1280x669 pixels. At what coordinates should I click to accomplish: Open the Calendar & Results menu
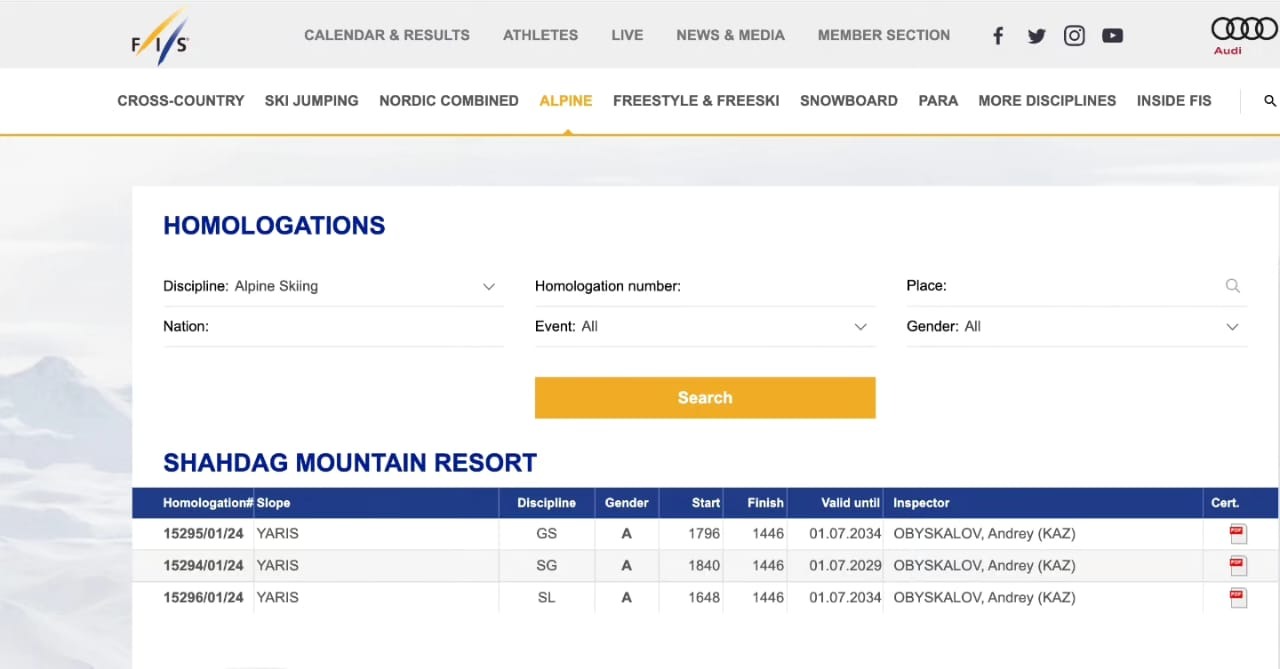(x=386, y=35)
